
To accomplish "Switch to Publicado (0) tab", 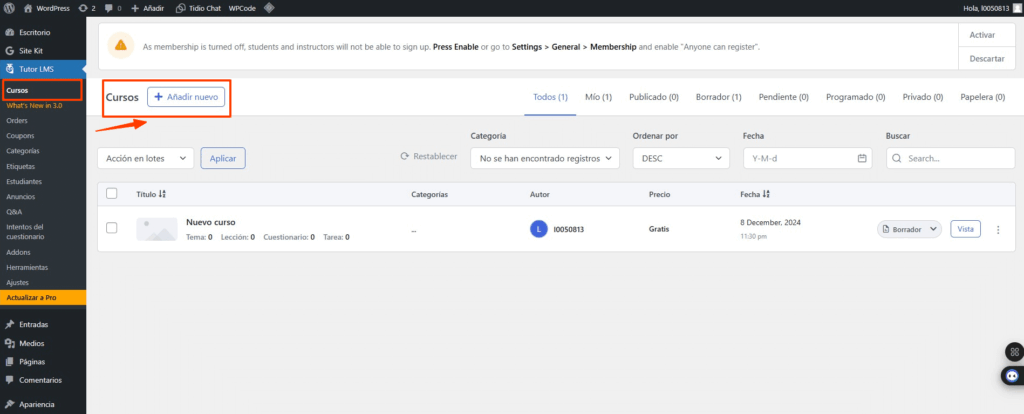I will coord(654,97).
